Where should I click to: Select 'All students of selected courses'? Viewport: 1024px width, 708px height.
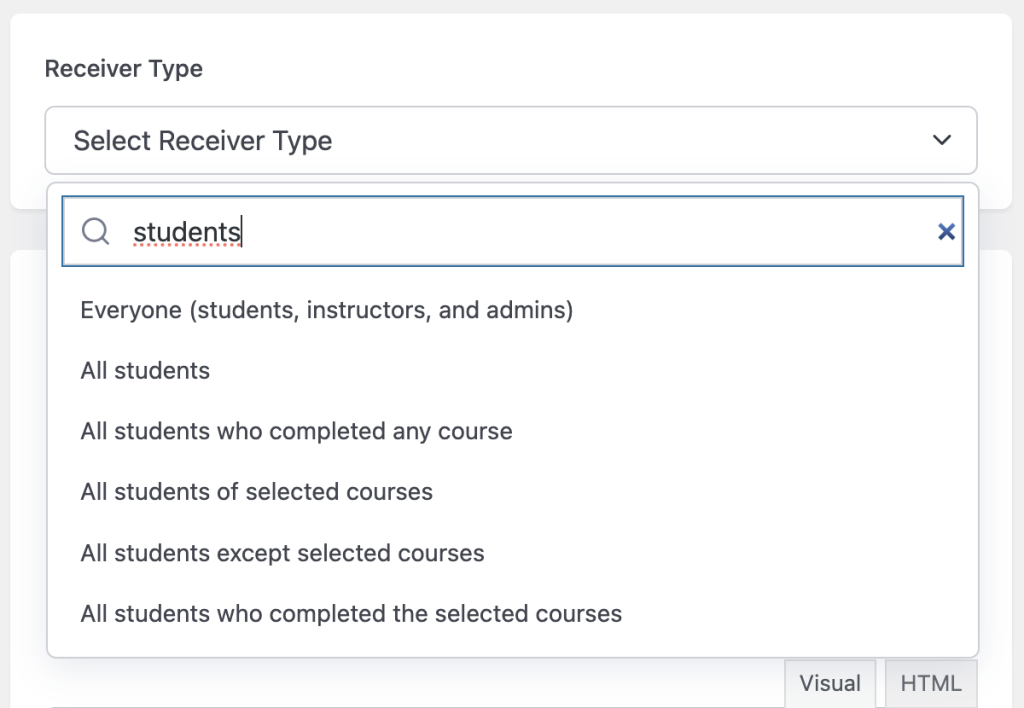point(257,492)
